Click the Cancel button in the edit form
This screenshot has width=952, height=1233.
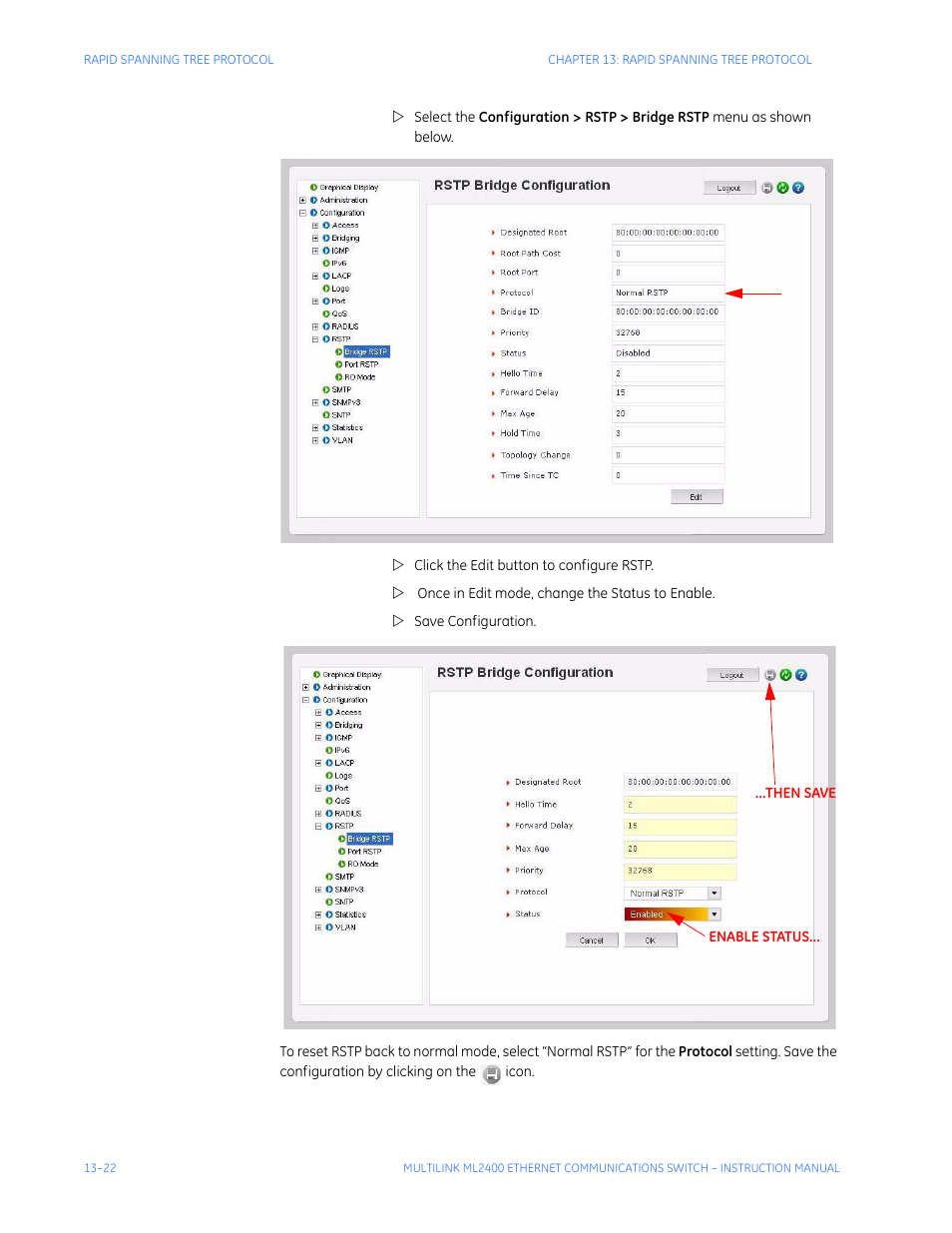pos(592,940)
